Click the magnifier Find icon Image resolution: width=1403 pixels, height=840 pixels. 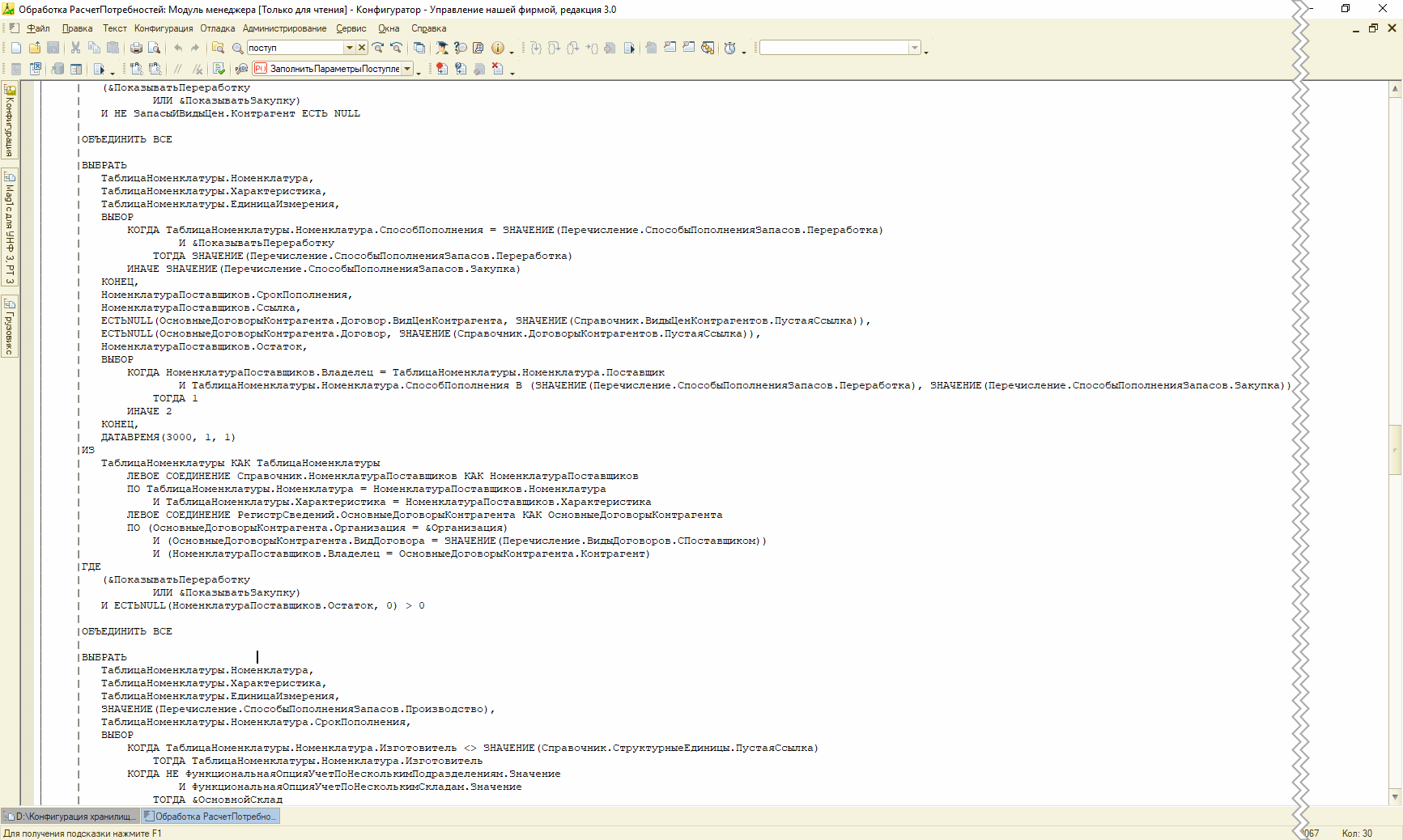point(237,49)
